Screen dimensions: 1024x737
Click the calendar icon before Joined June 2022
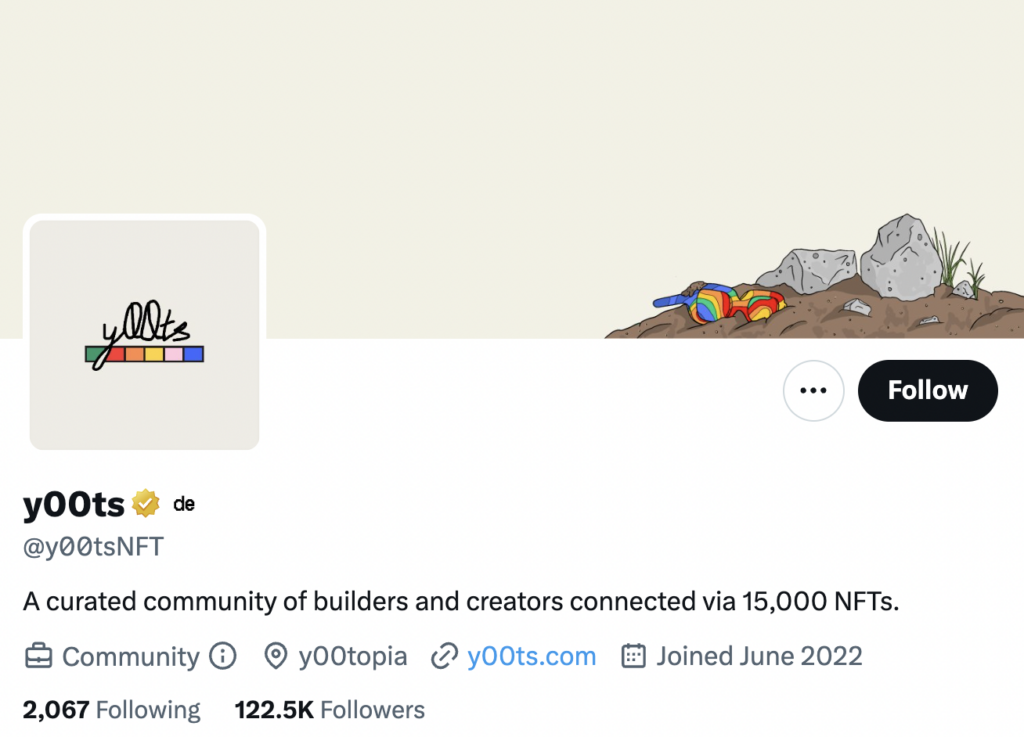coord(633,657)
